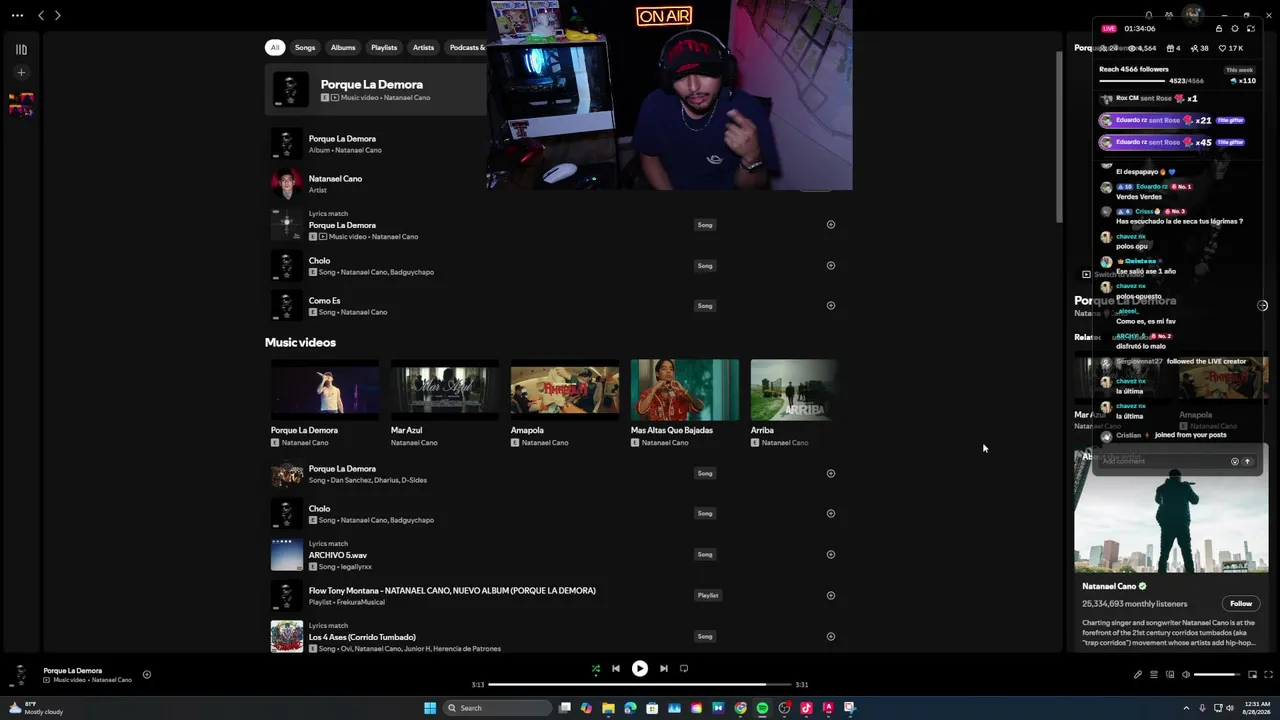Viewport: 1280px width, 720px height.
Task: Seek on the song progress bar
Action: point(640,685)
